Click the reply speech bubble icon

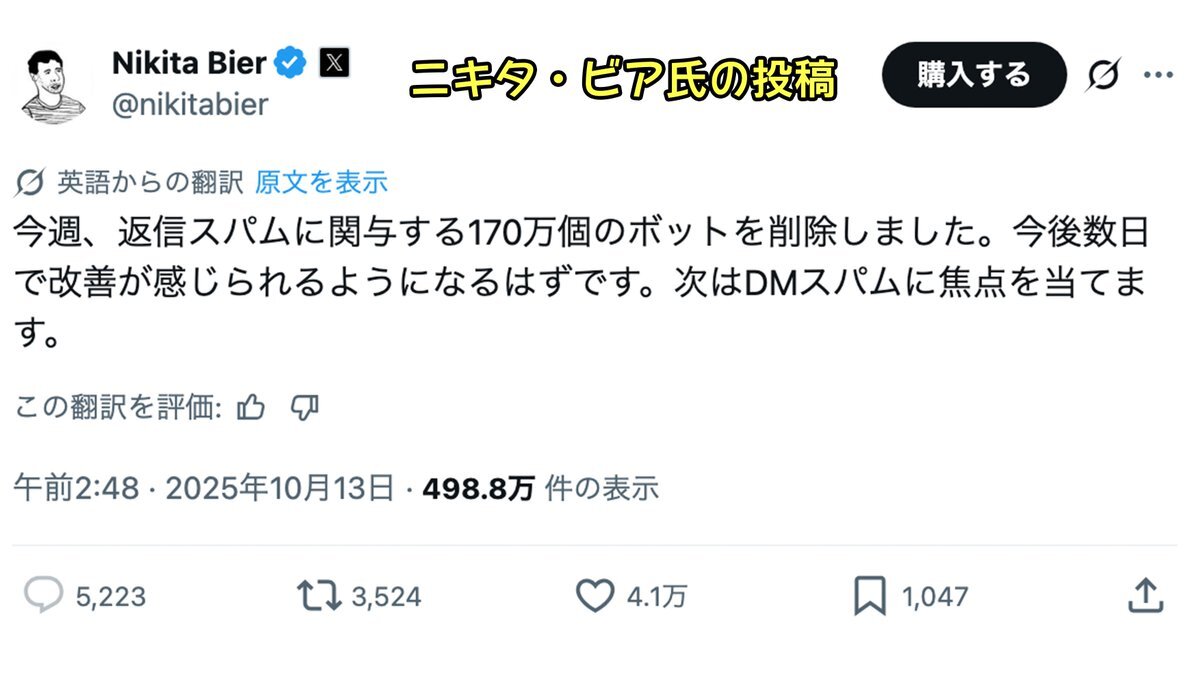43,596
